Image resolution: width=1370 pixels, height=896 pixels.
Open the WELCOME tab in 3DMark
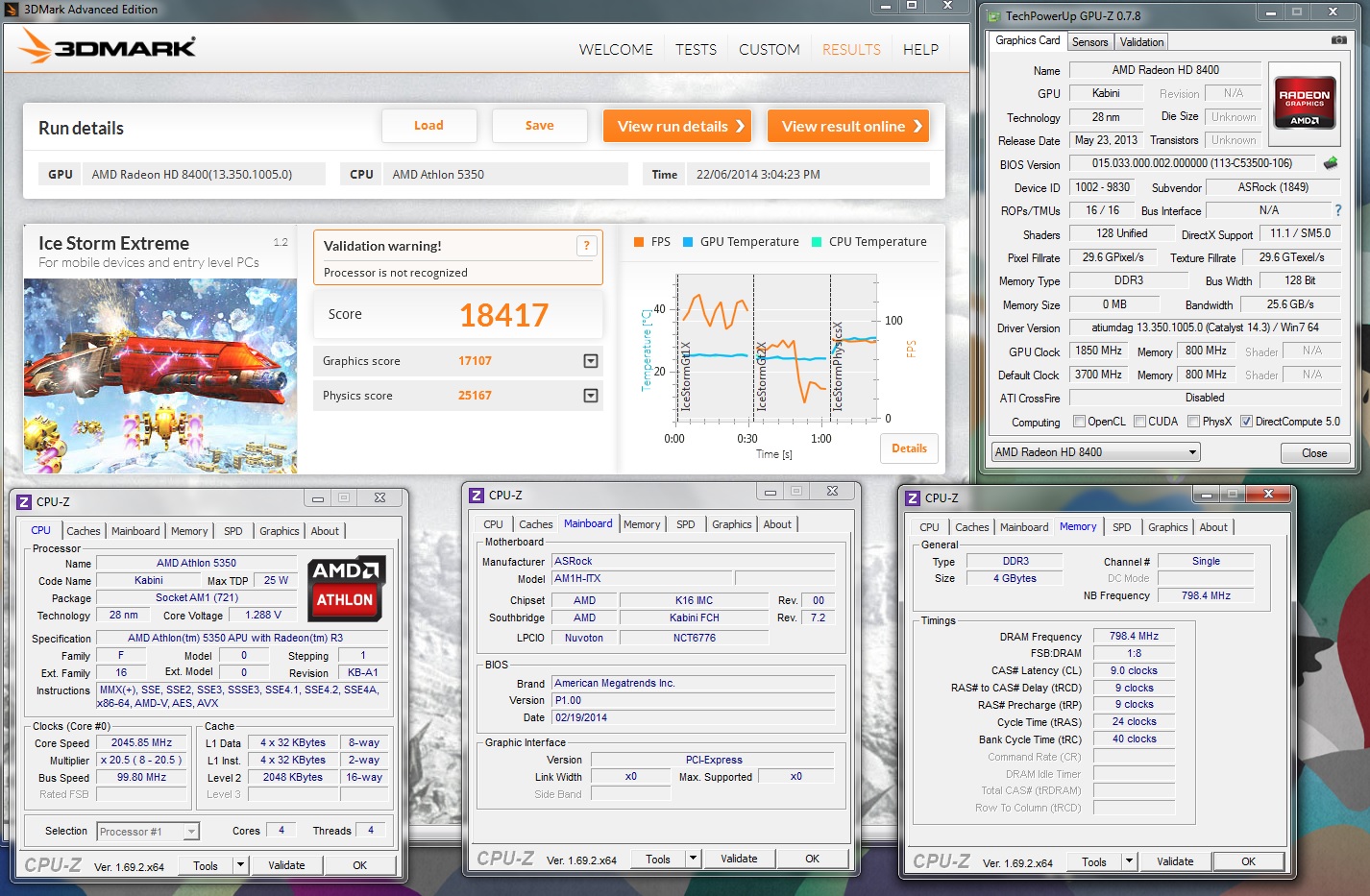click(616, 50)
